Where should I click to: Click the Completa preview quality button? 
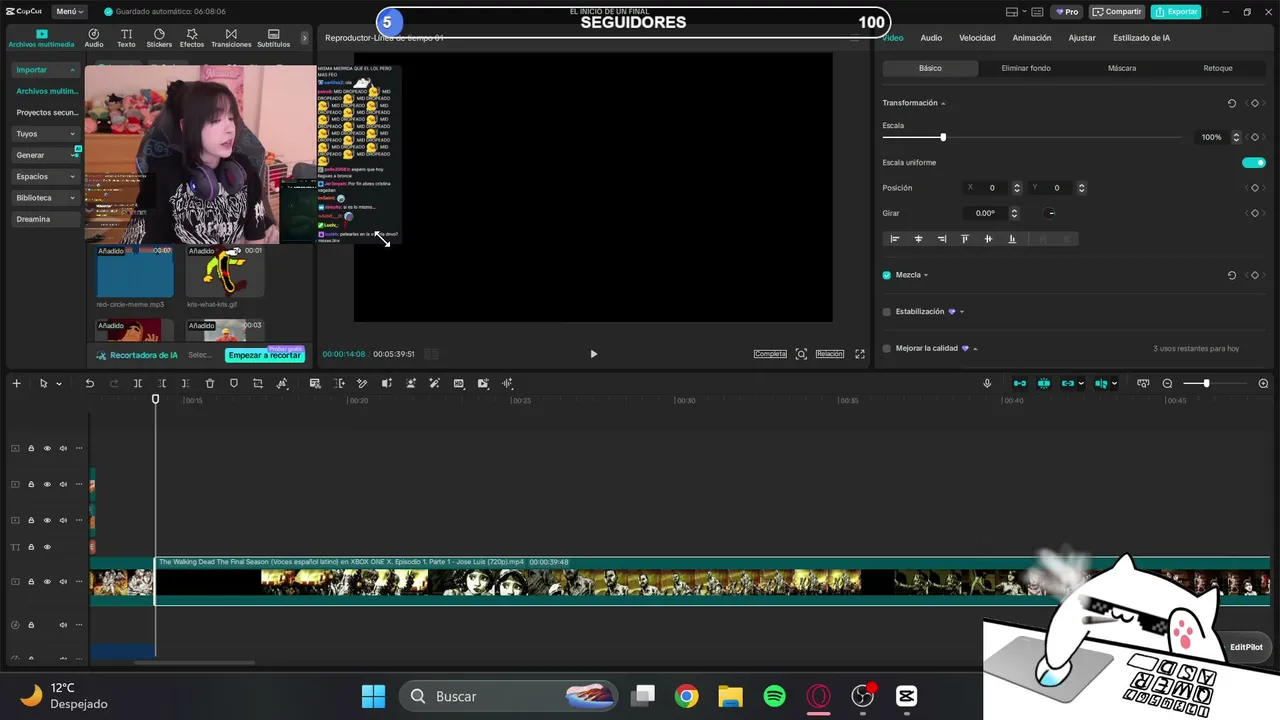point(770,354)
